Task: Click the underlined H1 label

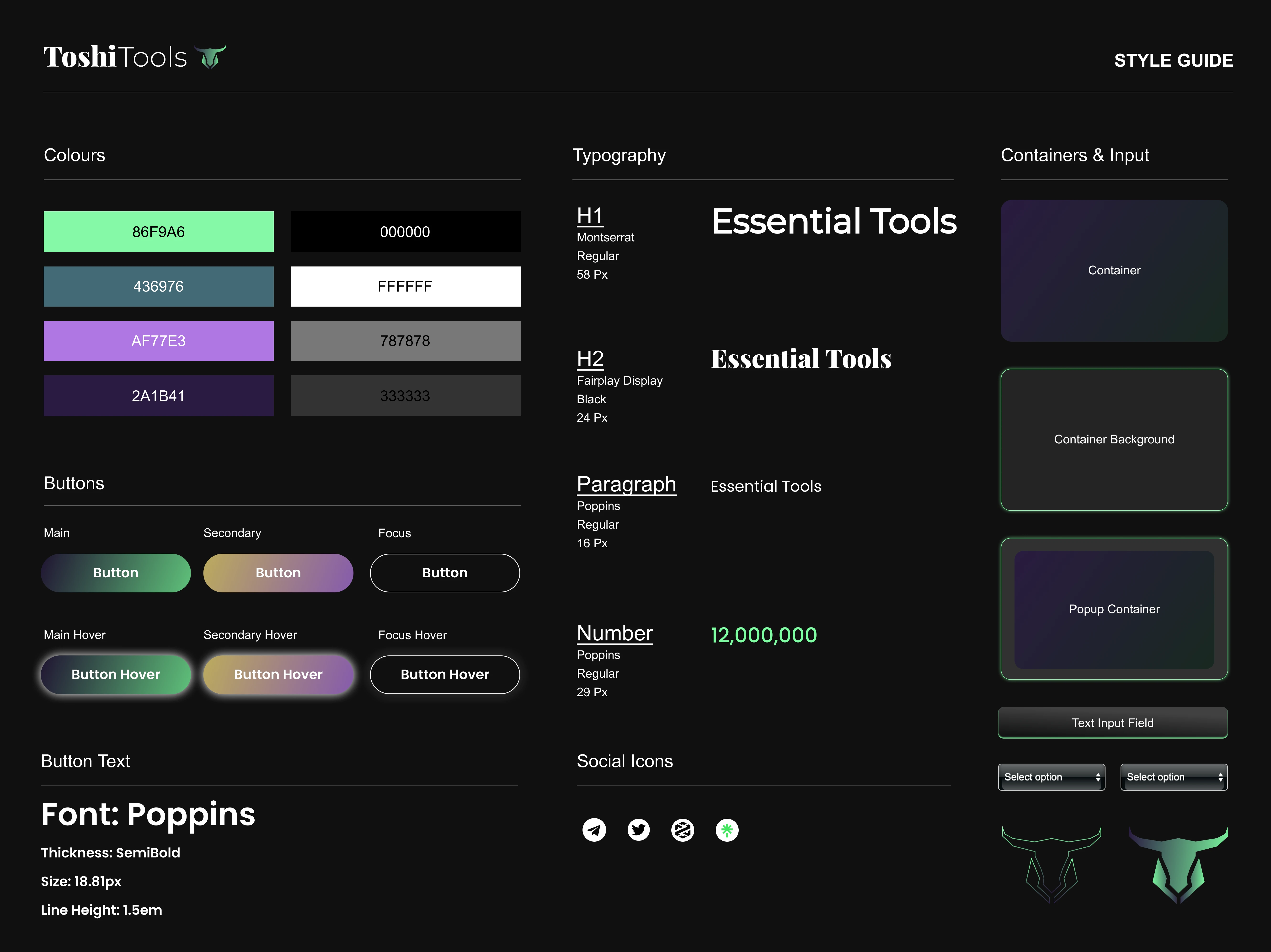Action: pyautogui.click(x=590, y=216)
